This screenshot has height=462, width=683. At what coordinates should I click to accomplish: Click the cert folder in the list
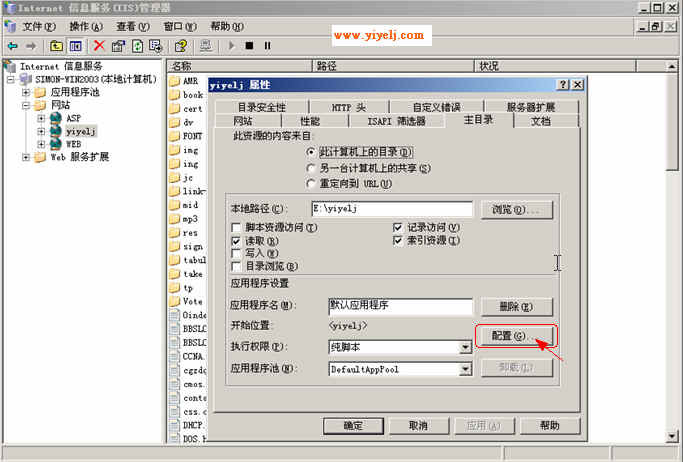(192, 109)
